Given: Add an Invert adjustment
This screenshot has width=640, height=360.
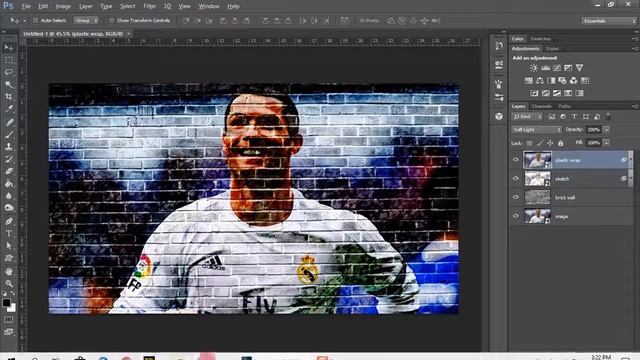Looking at the screenshot, I should pos(534,93).
